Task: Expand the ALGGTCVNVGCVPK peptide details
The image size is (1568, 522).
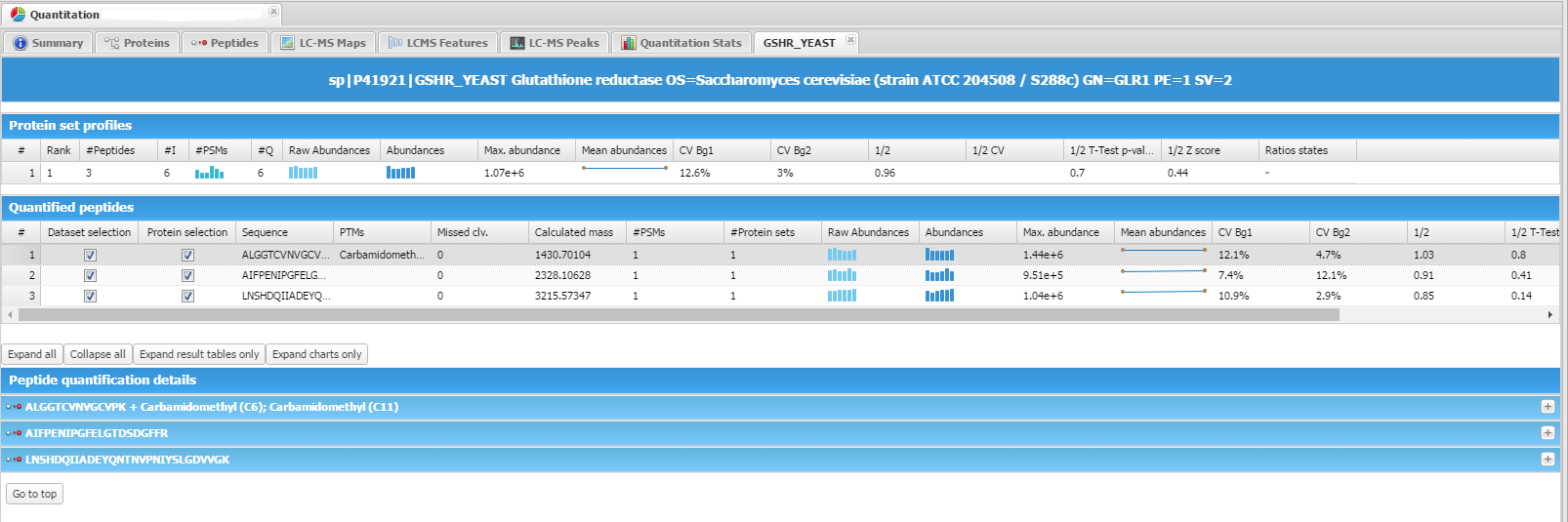Action: coord(1547,407)
